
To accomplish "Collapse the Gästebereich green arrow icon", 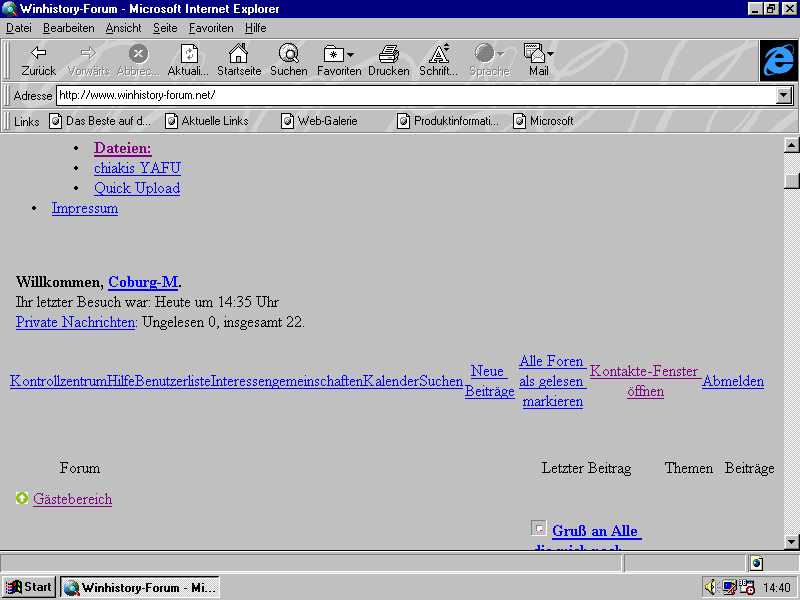I will tap(22, 498).
